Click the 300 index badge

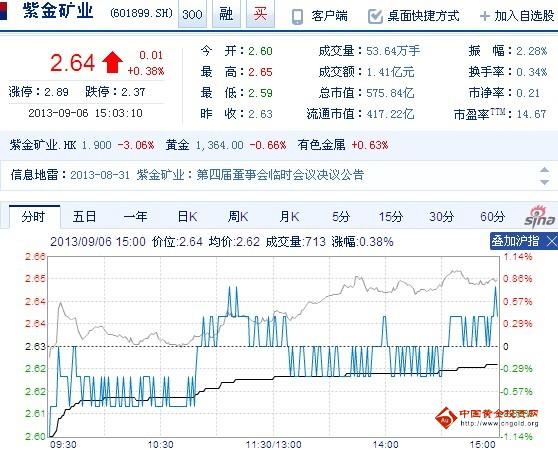(x=192, y=14)
